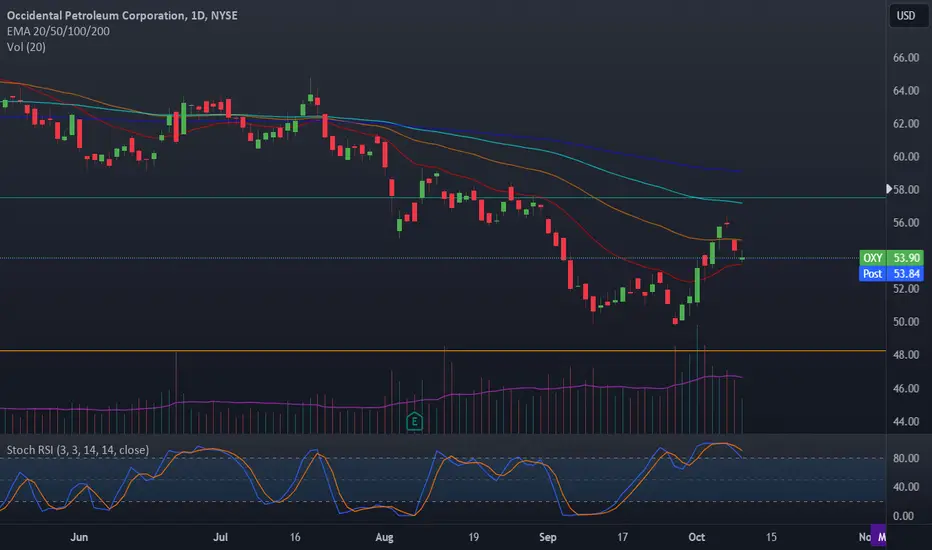Click the 62.00 price axis label

906,124
